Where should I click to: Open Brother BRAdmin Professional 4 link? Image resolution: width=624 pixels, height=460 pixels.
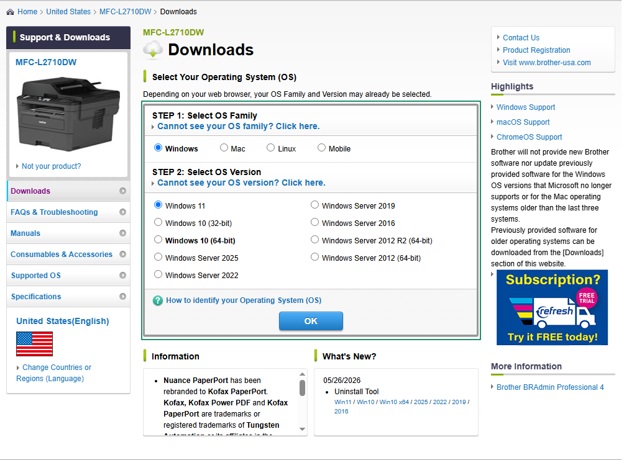550,387
